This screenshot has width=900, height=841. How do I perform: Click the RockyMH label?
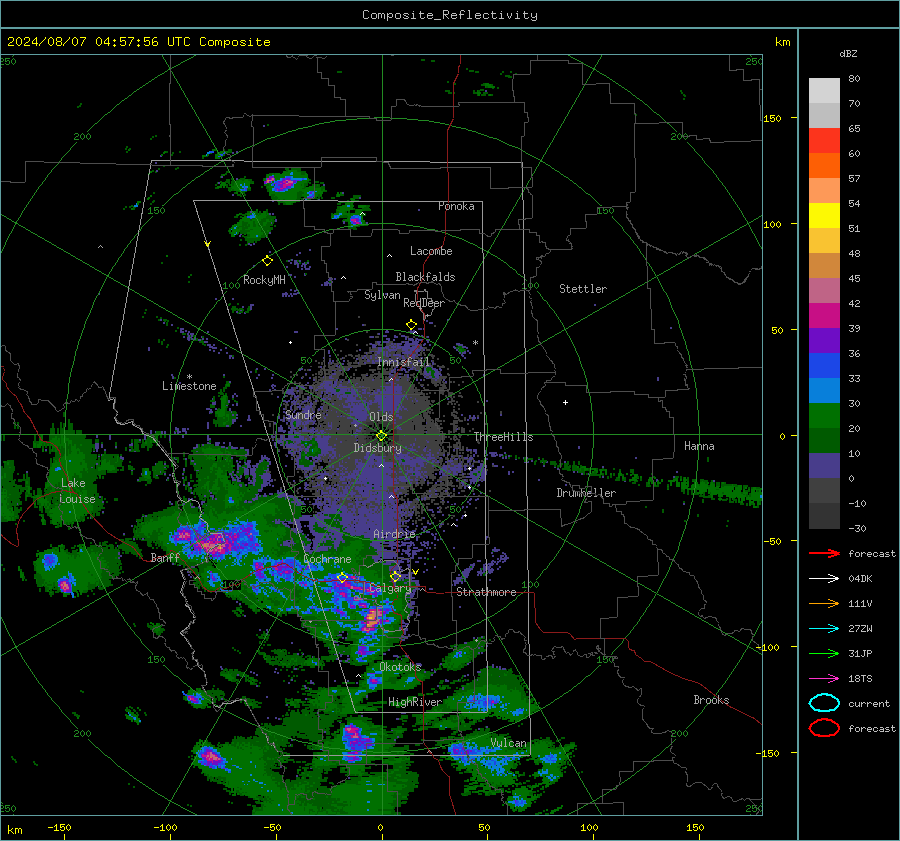(x=264, y=280)
